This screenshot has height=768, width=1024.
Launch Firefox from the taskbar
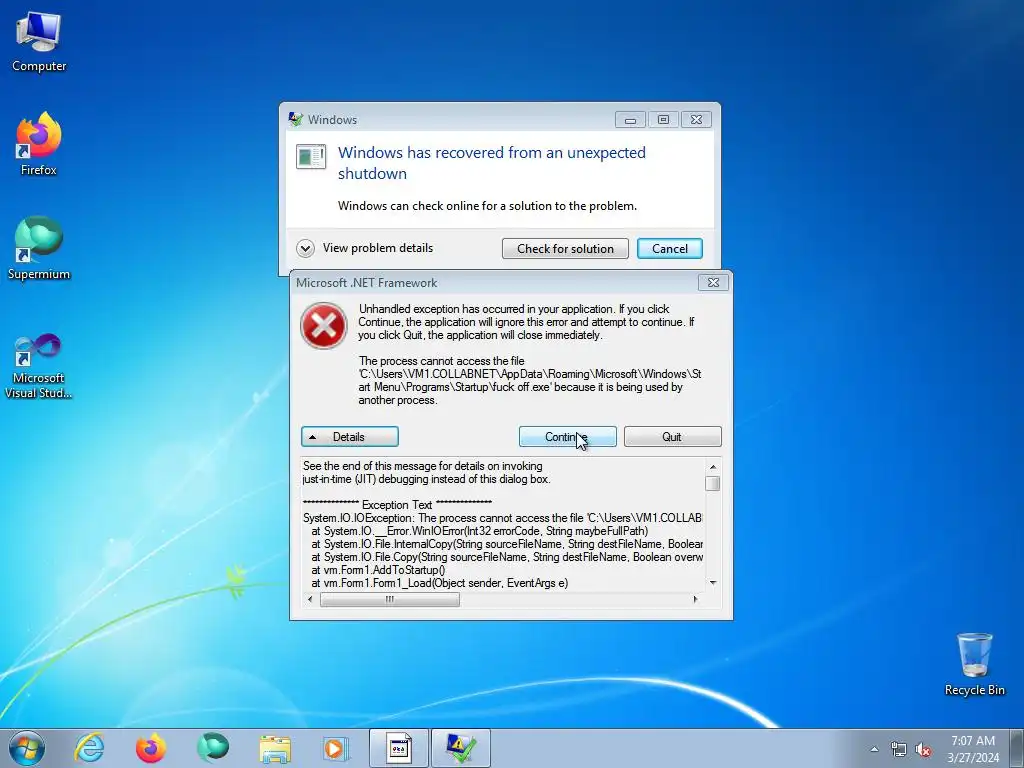tap(150, 748)
